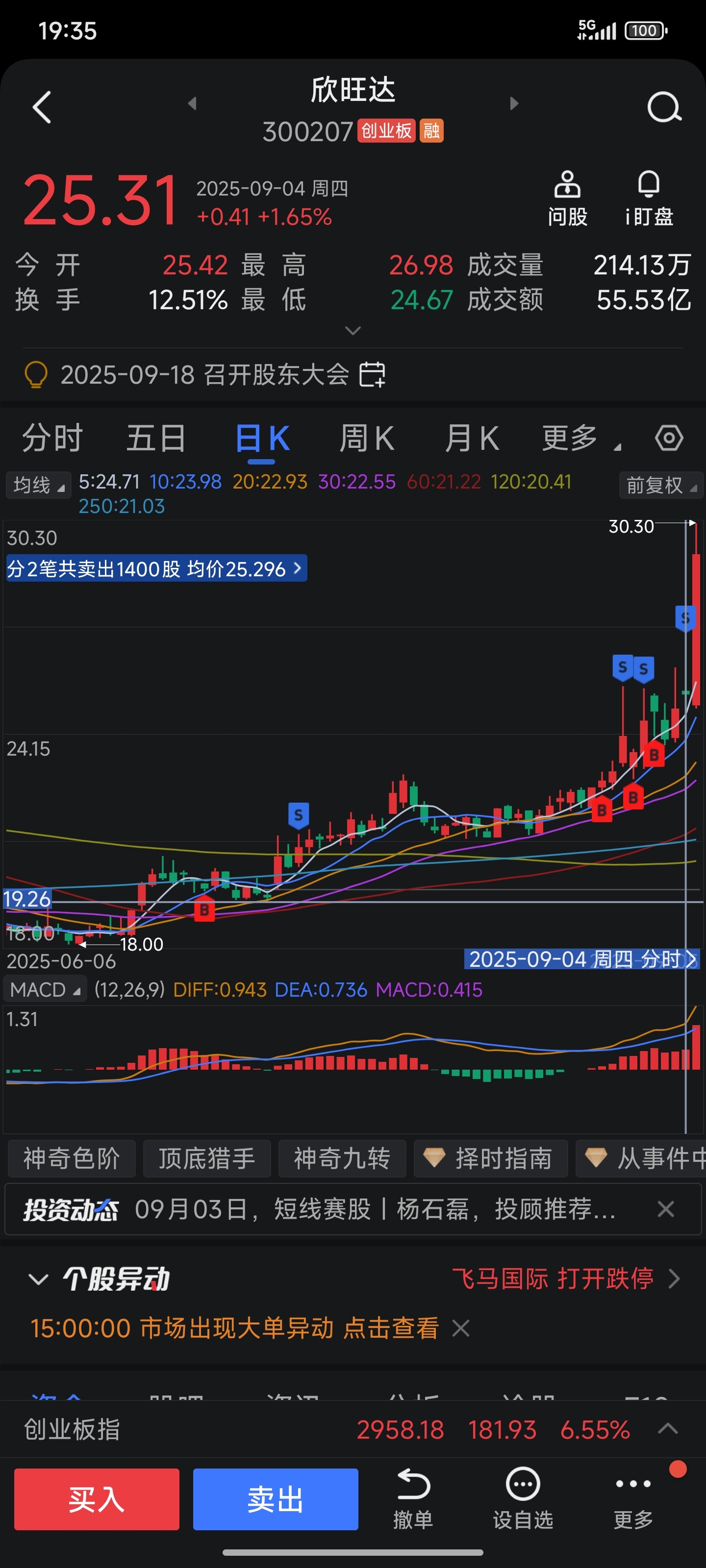Viewport: 706px width, 1568px height.
Task: Tap the 换手 12.51% value
Action: [188, 299]
